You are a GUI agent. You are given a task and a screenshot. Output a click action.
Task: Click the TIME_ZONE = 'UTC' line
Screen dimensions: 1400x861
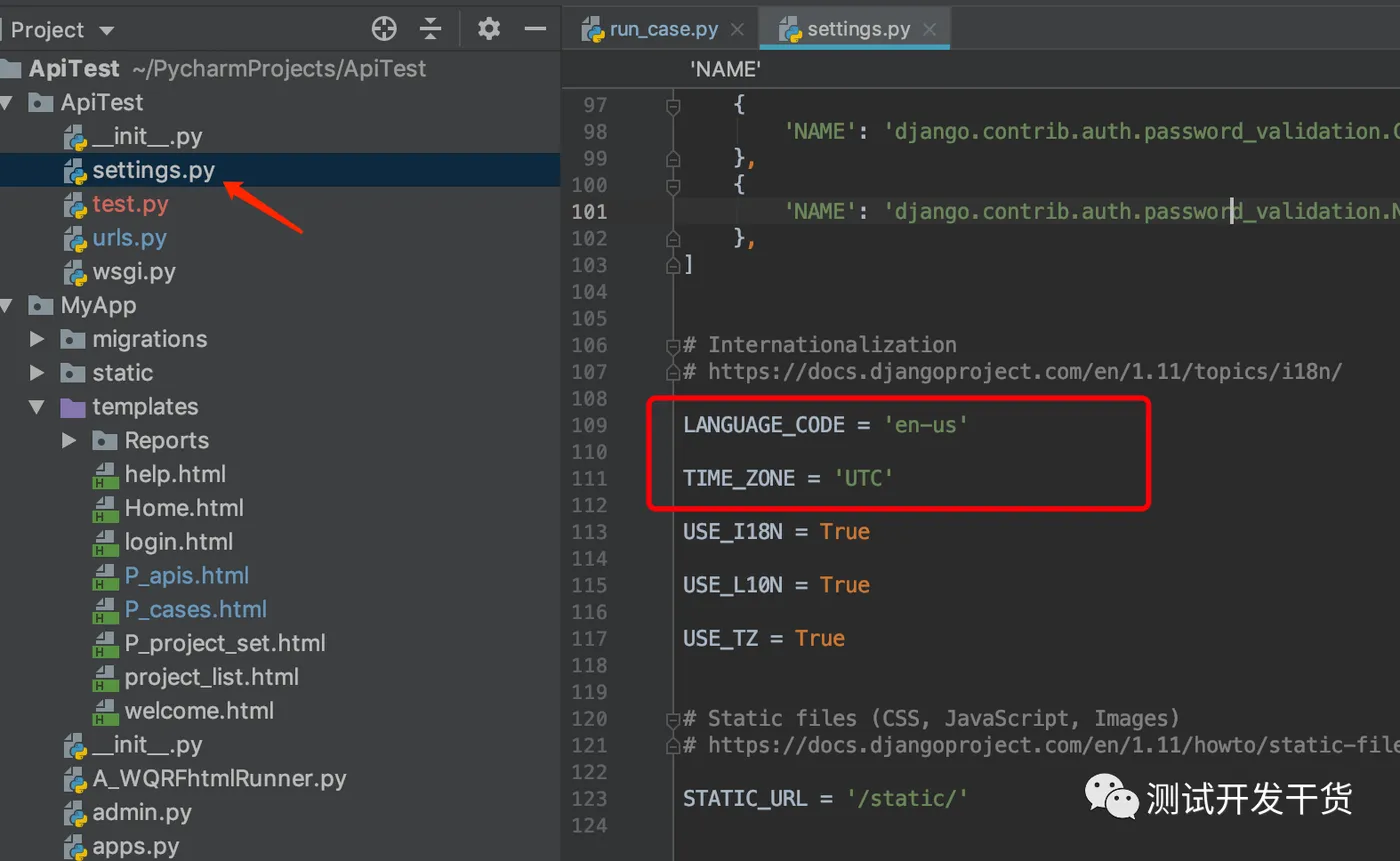pyautogui.click(x=788, y=478)
